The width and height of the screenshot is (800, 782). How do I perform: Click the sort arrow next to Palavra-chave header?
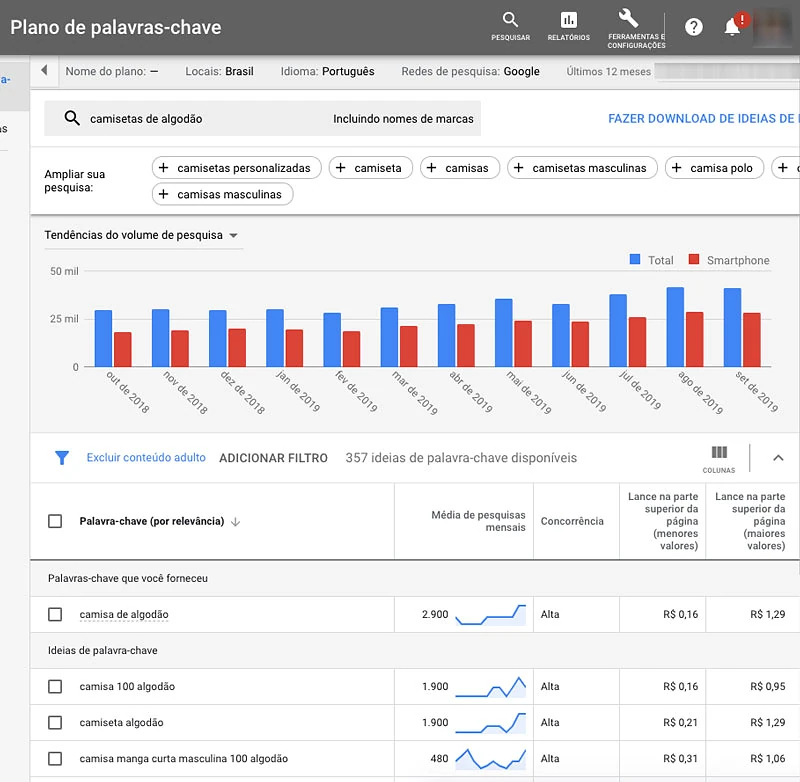coord(235,521)
